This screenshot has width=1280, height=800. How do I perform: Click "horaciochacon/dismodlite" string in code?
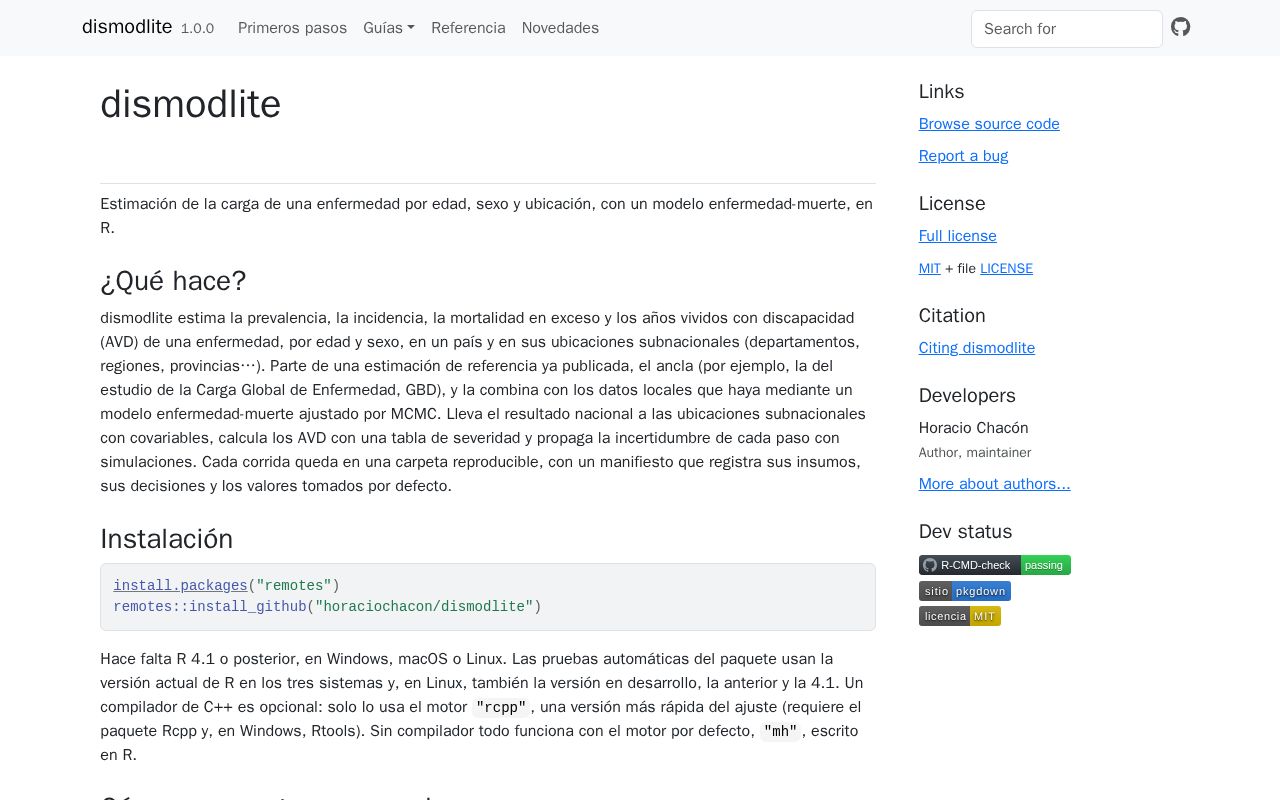424,607
